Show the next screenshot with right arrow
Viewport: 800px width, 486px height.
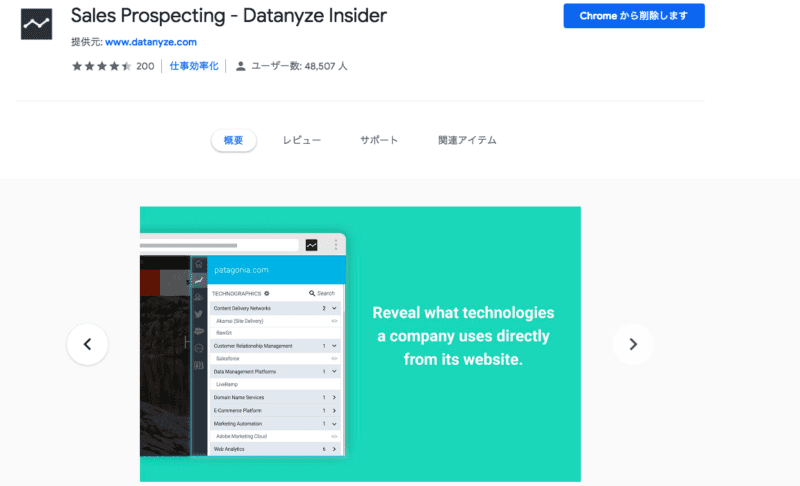[x=633, y=344]
